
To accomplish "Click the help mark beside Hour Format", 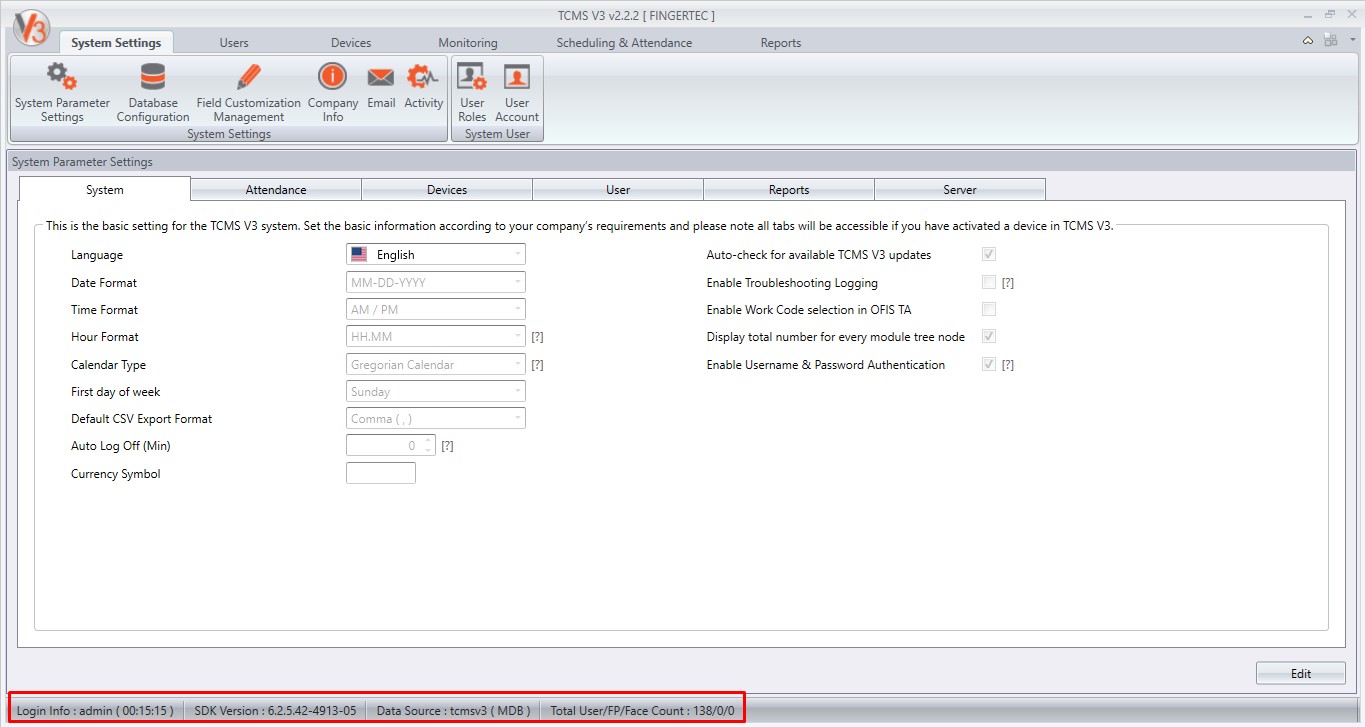I will pyautogui.click(x=537, y=338).
